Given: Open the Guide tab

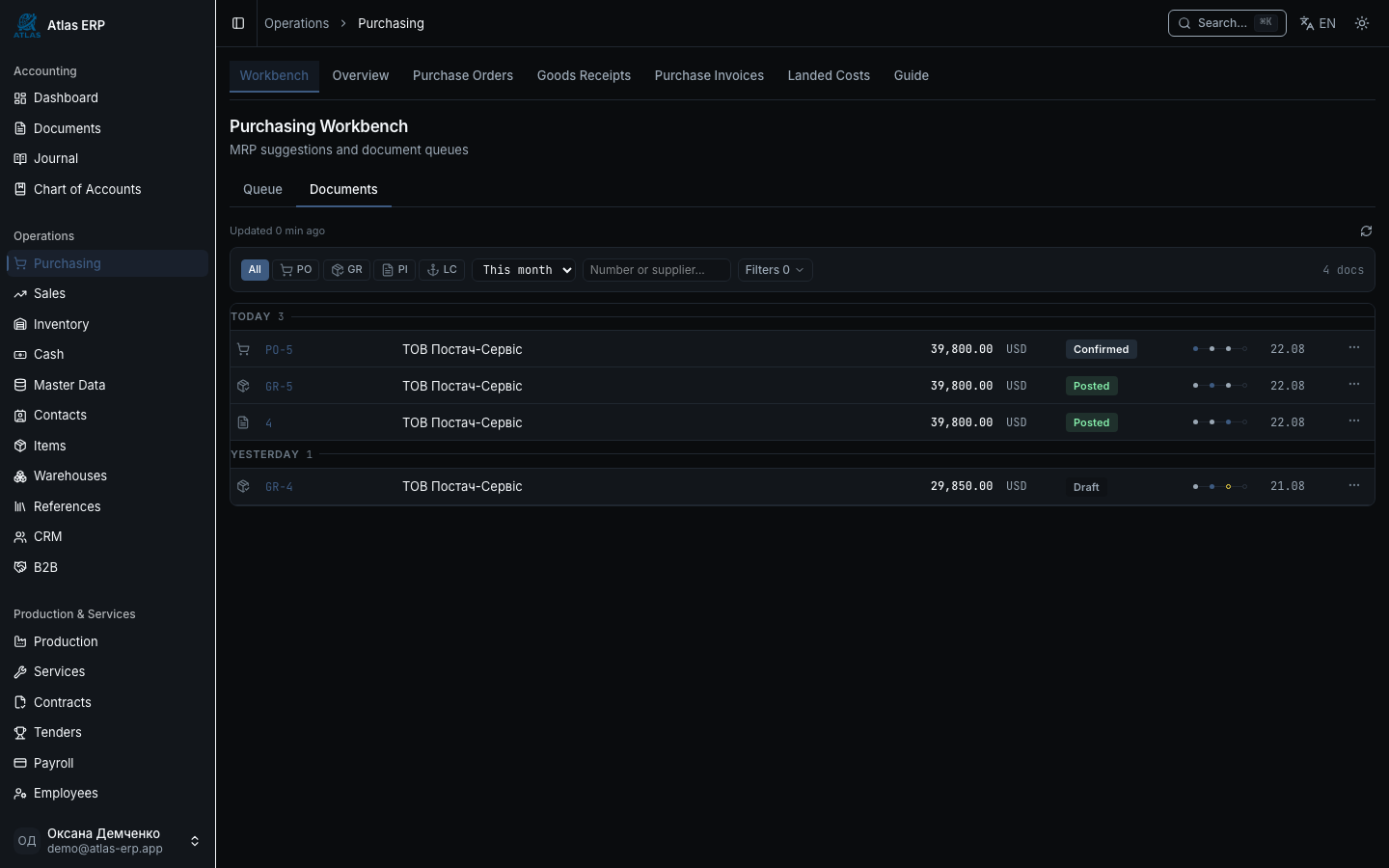Looking at the screenshot, I should click(912, 75).
